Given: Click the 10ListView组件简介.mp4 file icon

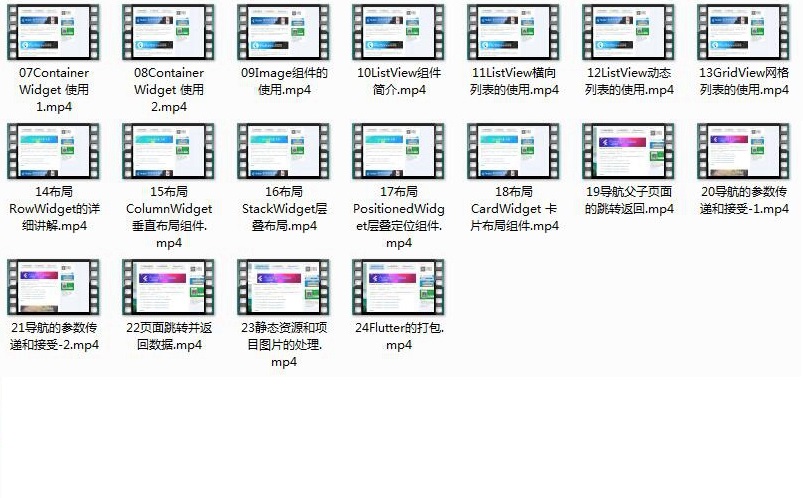Looking at the screenshot, I should [x=399, y=33].
